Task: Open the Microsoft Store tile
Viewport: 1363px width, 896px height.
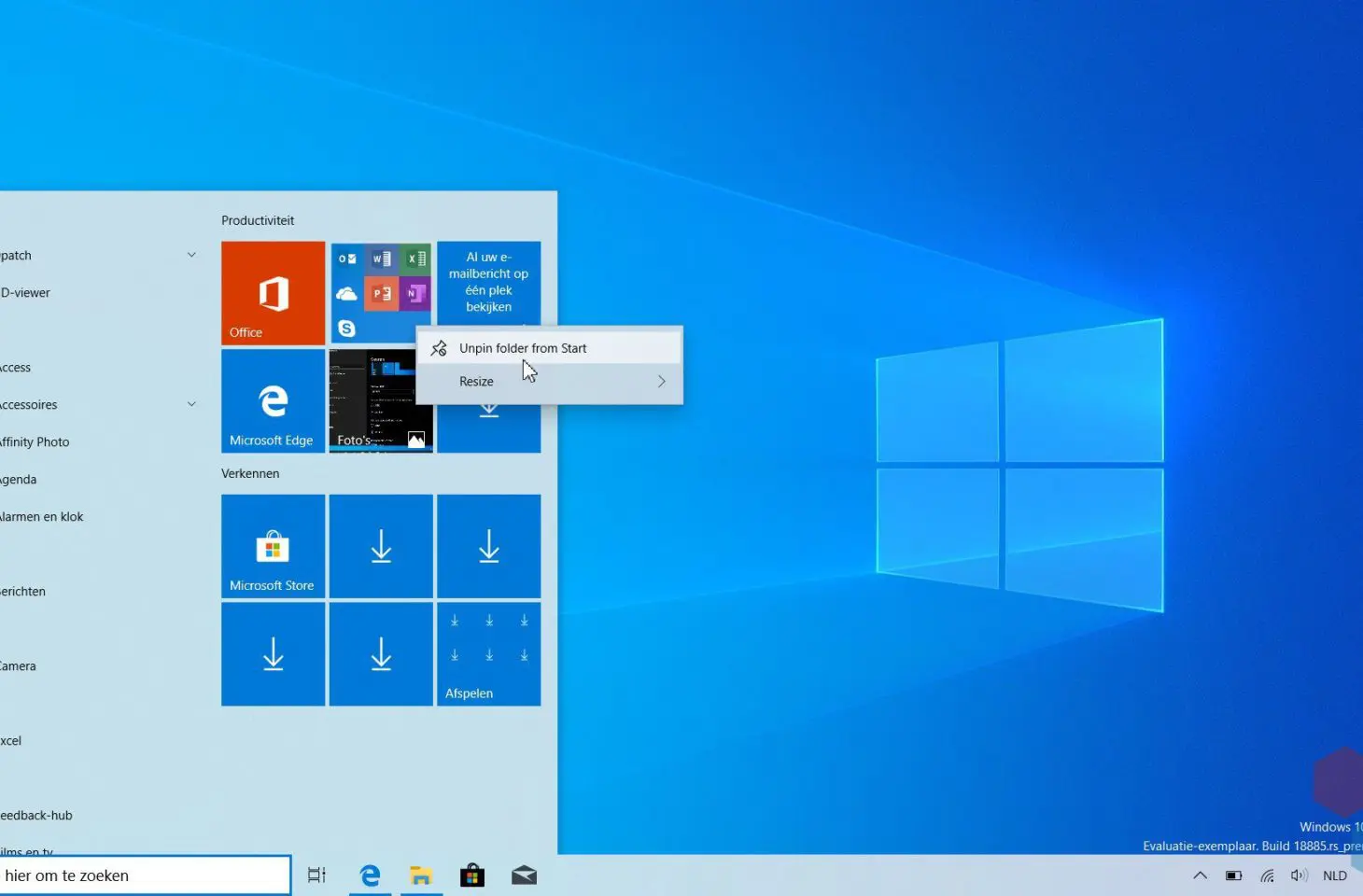Action: [273, 546]
